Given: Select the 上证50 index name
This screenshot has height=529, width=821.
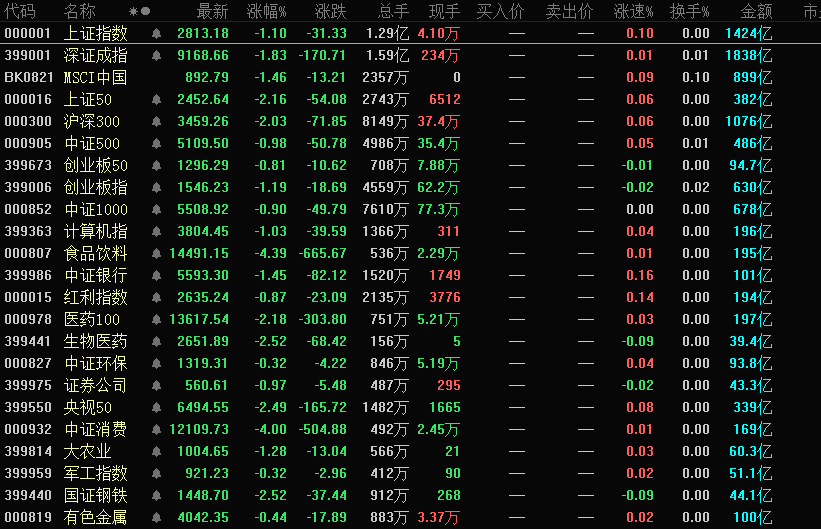Looking at the screenshot, I should 87,100.
